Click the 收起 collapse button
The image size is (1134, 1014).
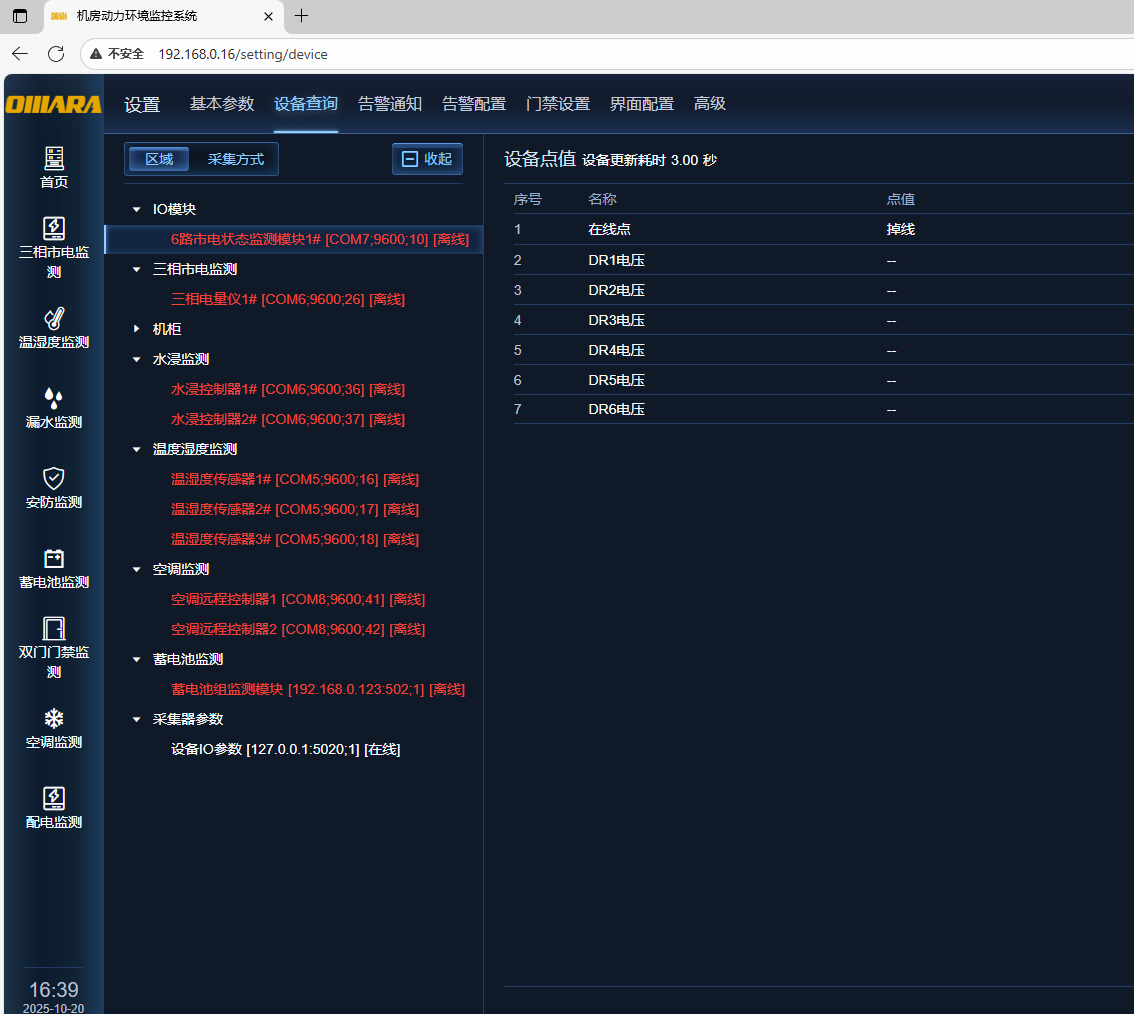point(427,159)
